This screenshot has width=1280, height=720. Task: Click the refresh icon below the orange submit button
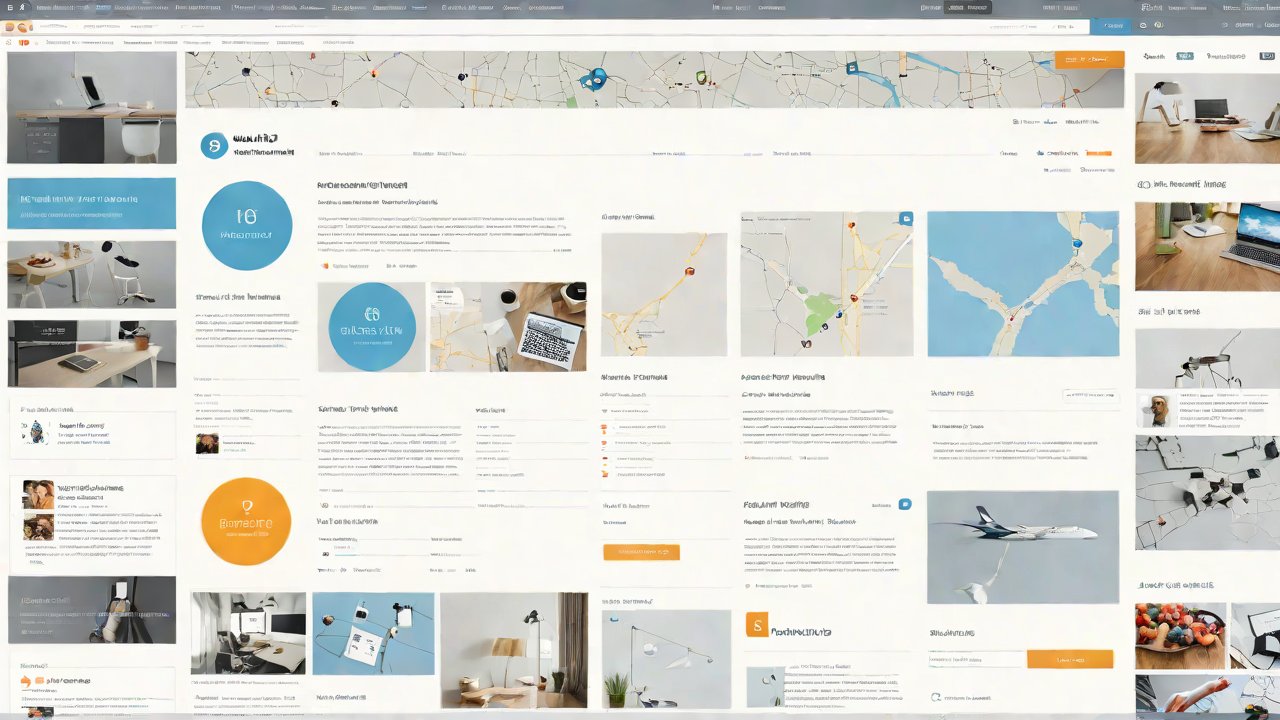pos(936,698)
